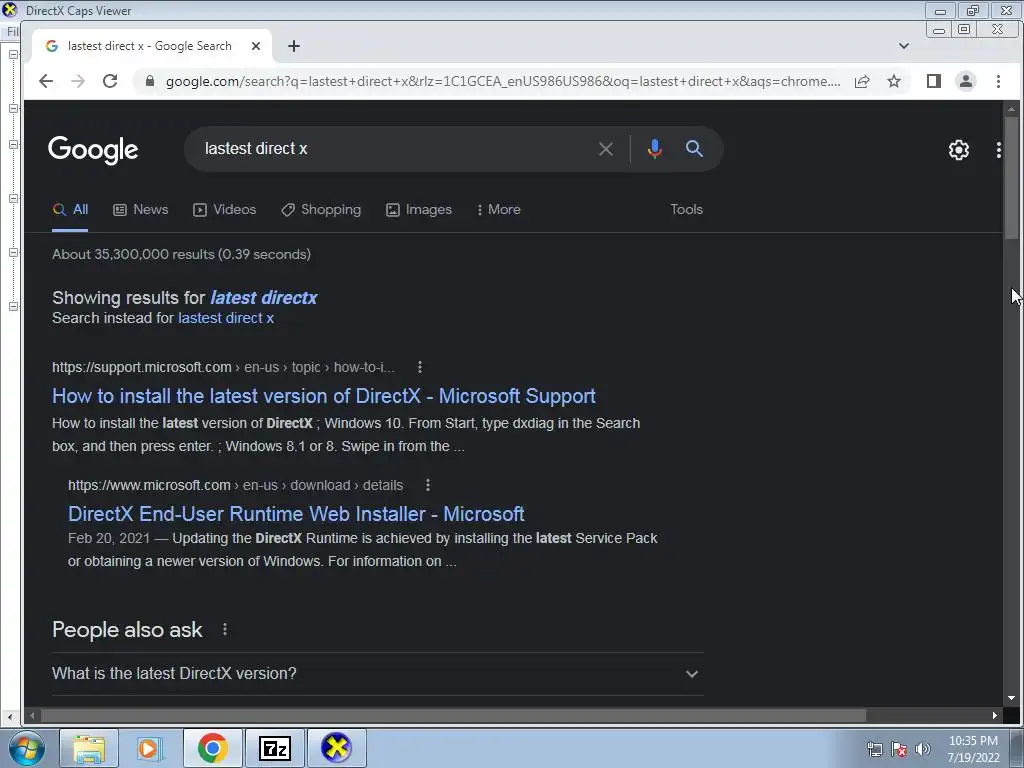1024x768 pixels.
Task: Click the Chrome taskbar icon
Action: pos(212,748)
